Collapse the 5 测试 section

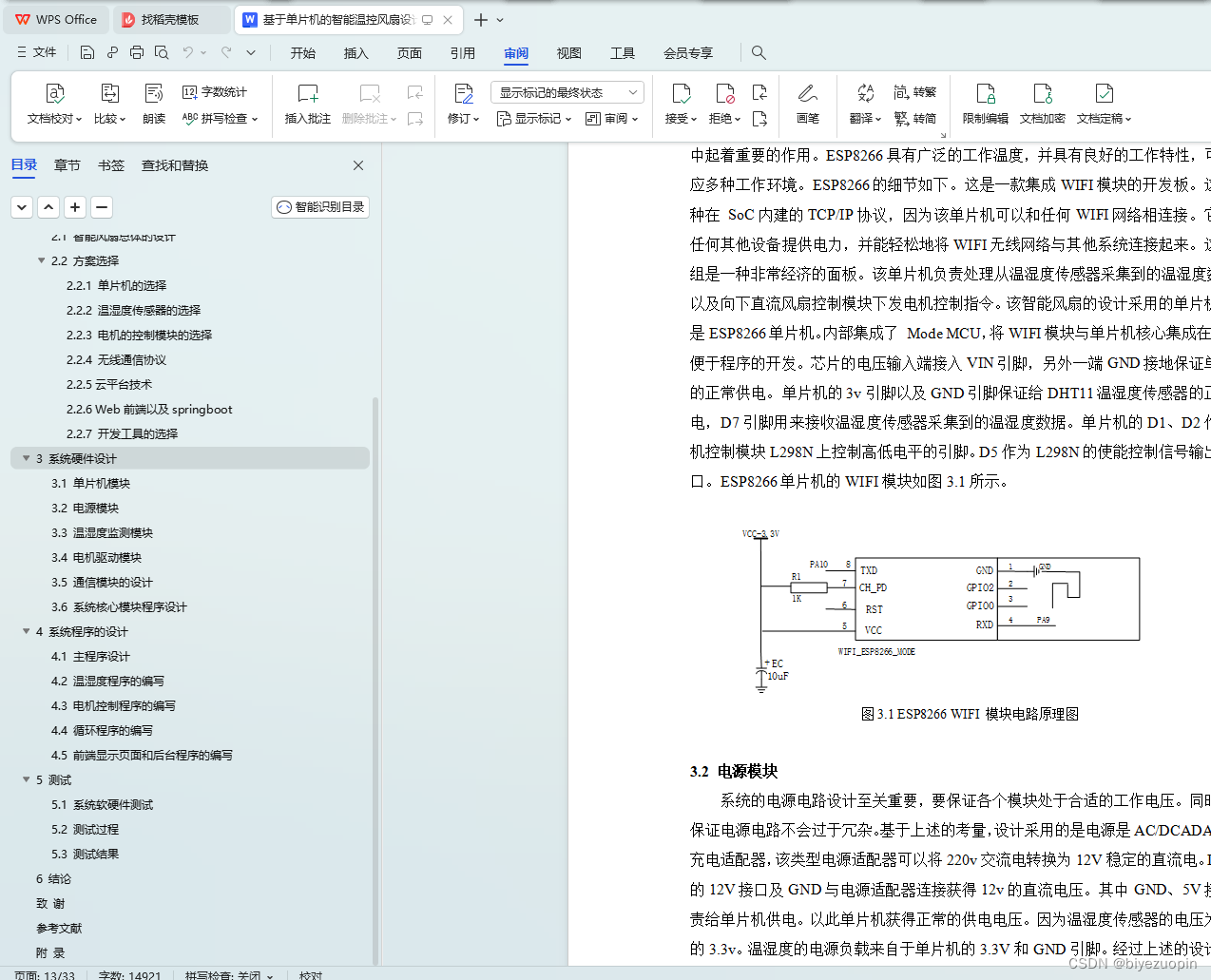26,779
